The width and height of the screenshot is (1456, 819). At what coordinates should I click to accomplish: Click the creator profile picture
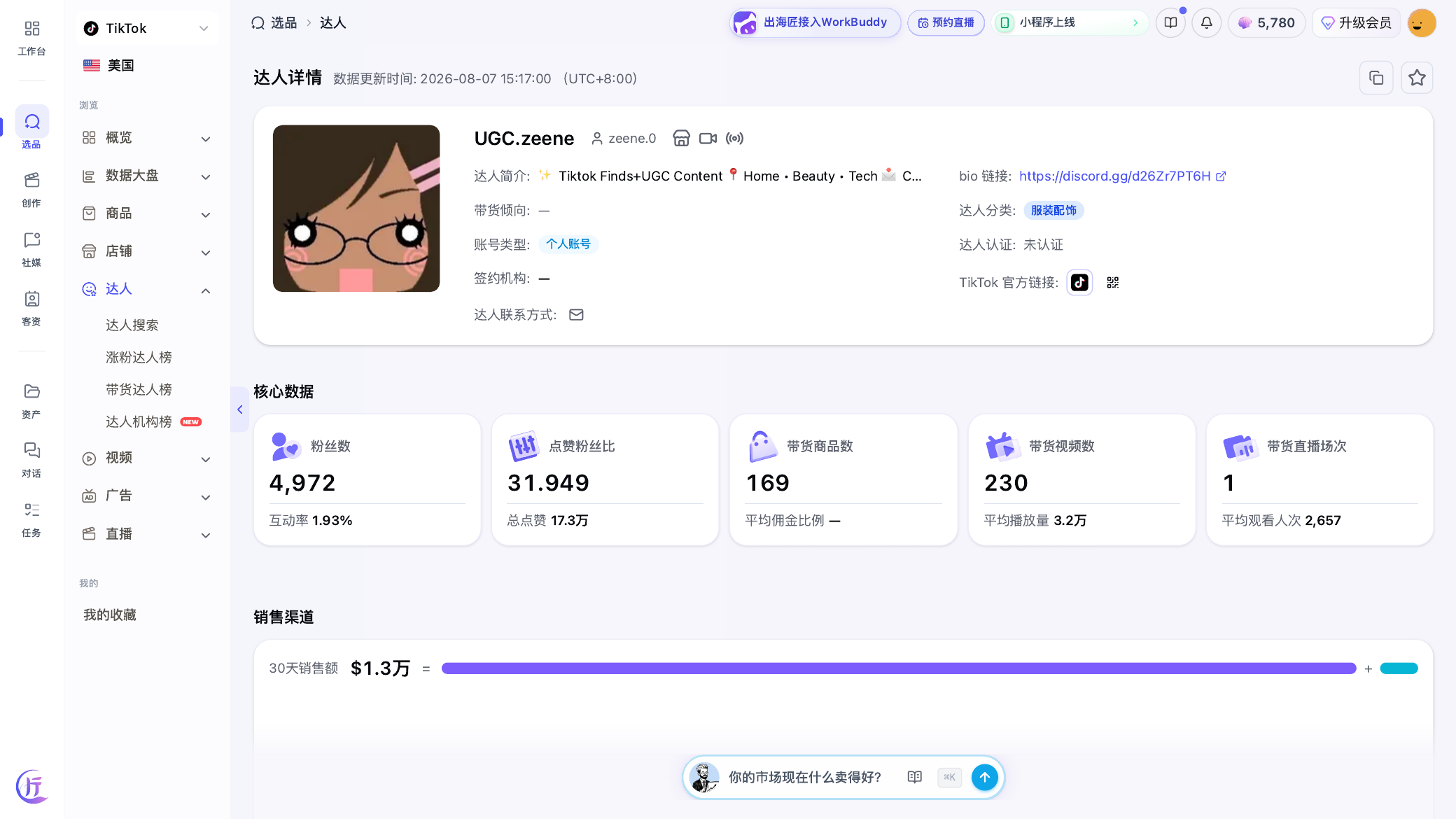[x=356, y=209]
